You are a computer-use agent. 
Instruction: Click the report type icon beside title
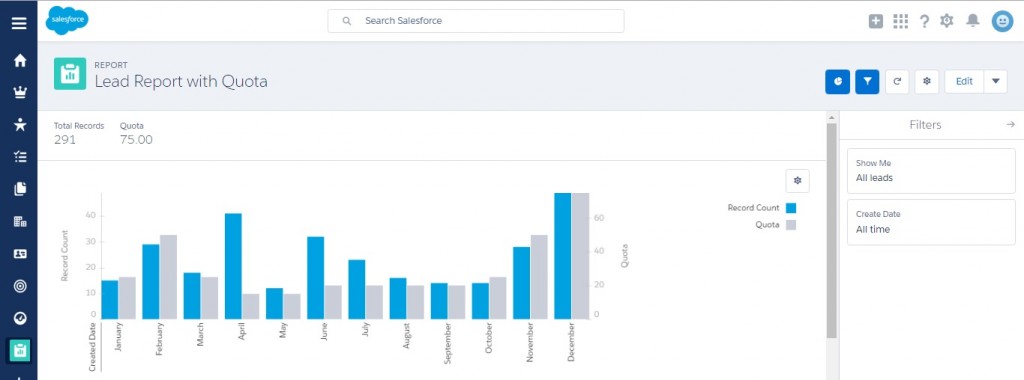click(70, 74)
